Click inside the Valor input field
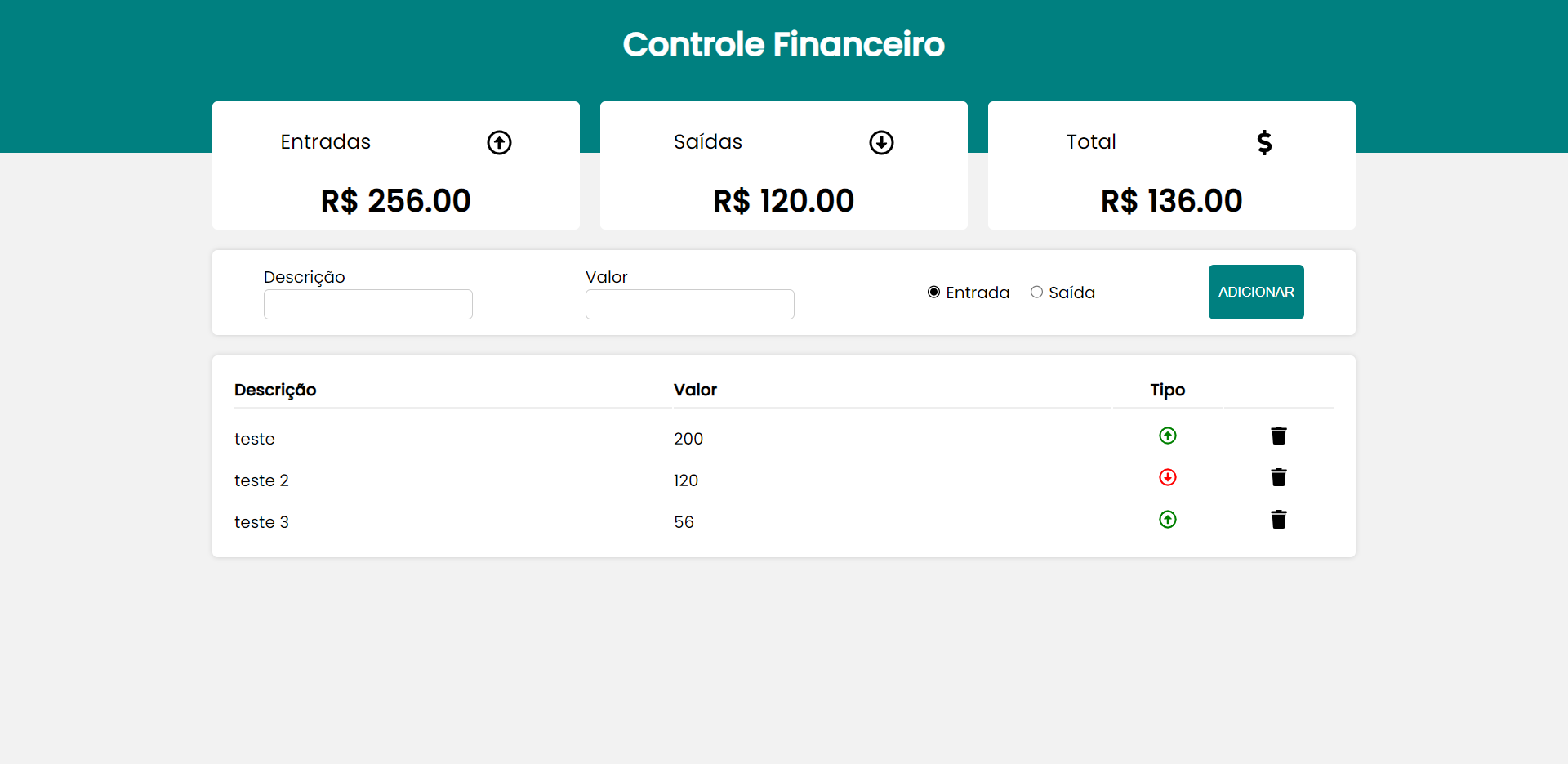Screen dimensions: 1568x764 [x=689, y=304]
